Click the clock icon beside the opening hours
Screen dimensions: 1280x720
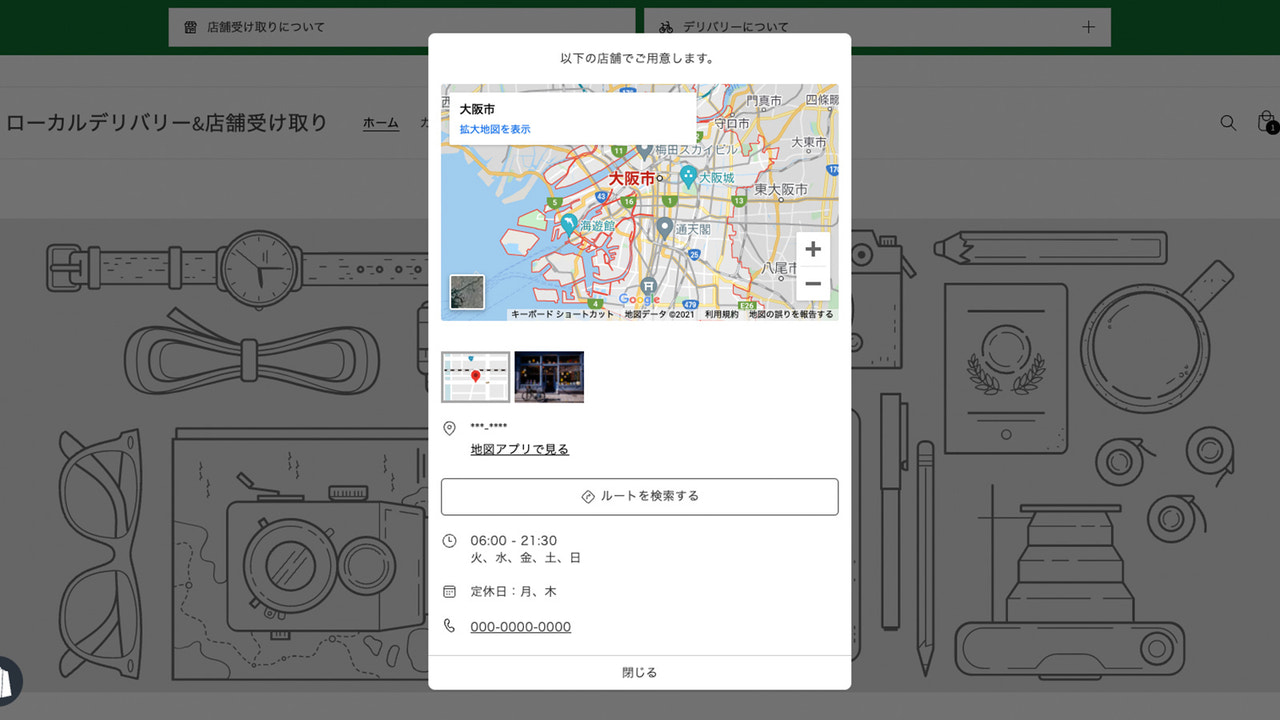(450, 539)
